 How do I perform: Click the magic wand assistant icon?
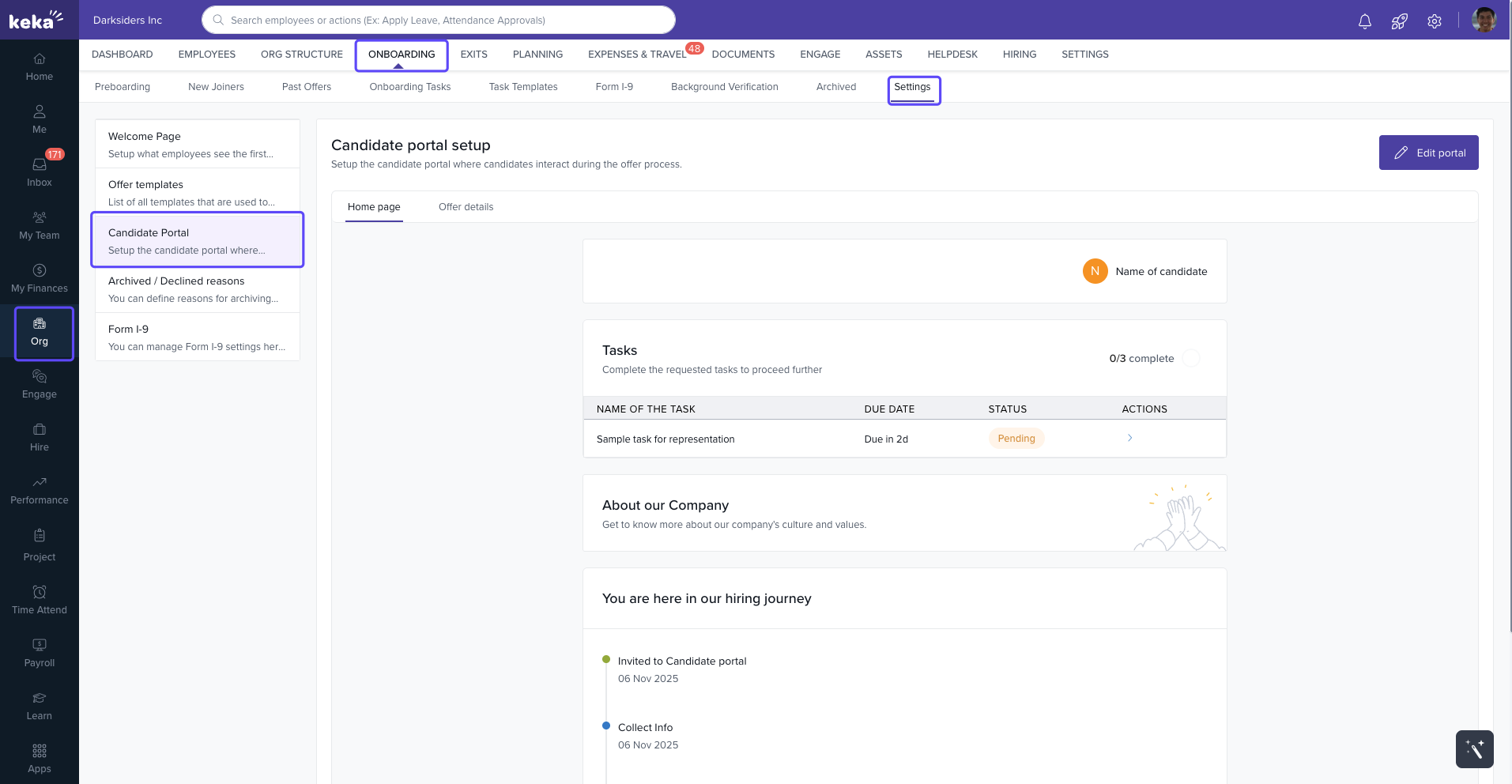coord(1474,748)
